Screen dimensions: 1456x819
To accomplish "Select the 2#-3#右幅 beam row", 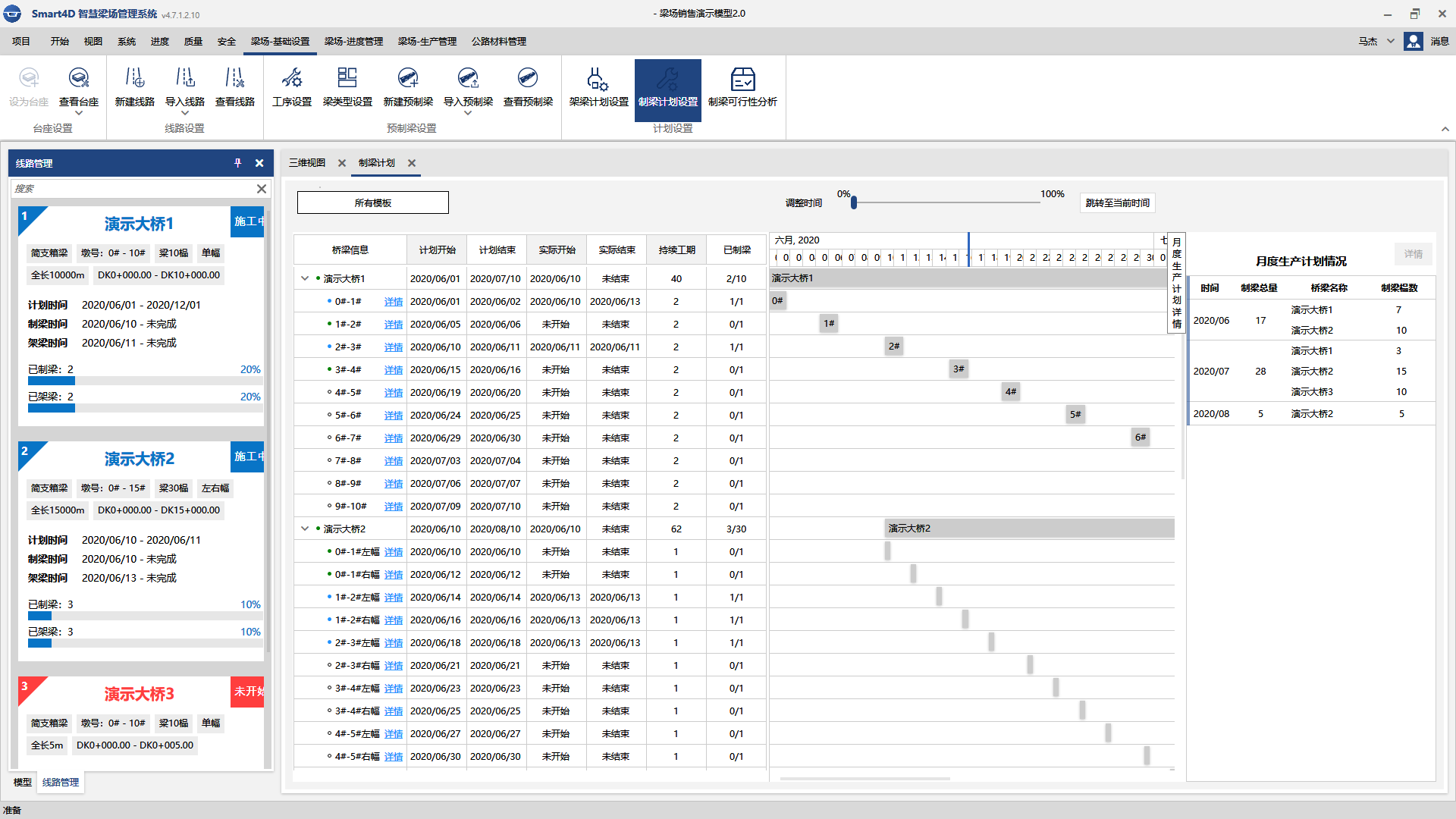I will [529, 666].
